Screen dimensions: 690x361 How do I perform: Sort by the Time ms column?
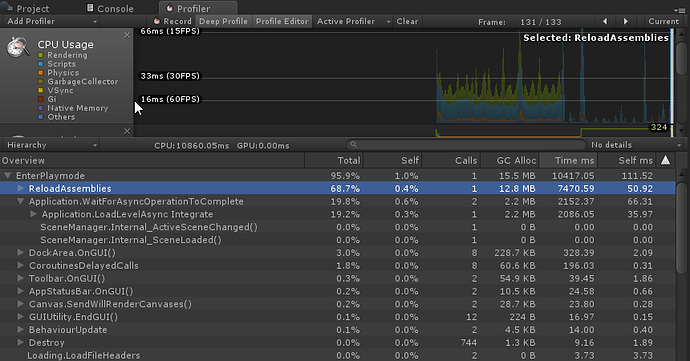568,160
